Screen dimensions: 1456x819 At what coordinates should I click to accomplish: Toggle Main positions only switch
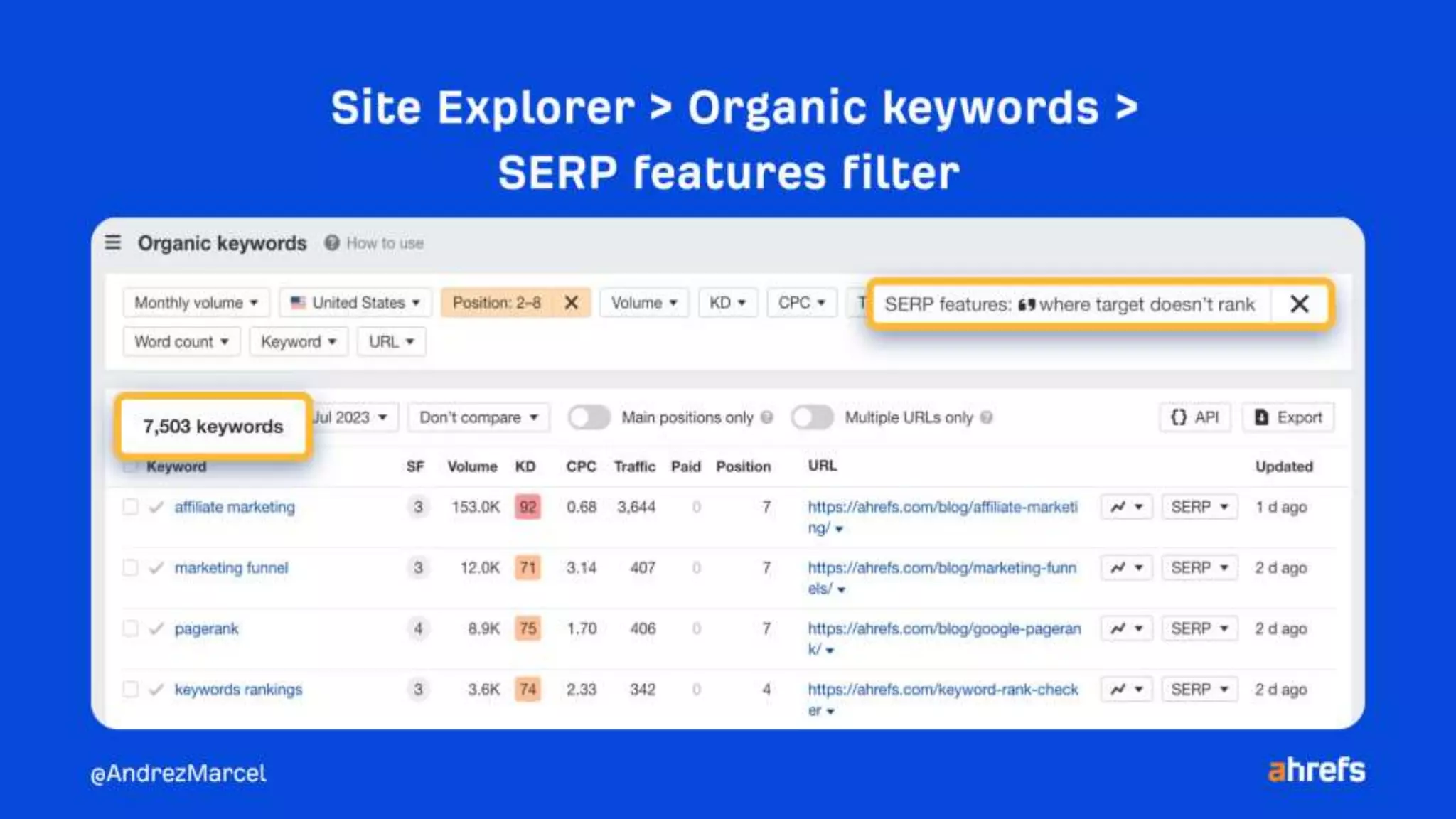coord(589,417)
